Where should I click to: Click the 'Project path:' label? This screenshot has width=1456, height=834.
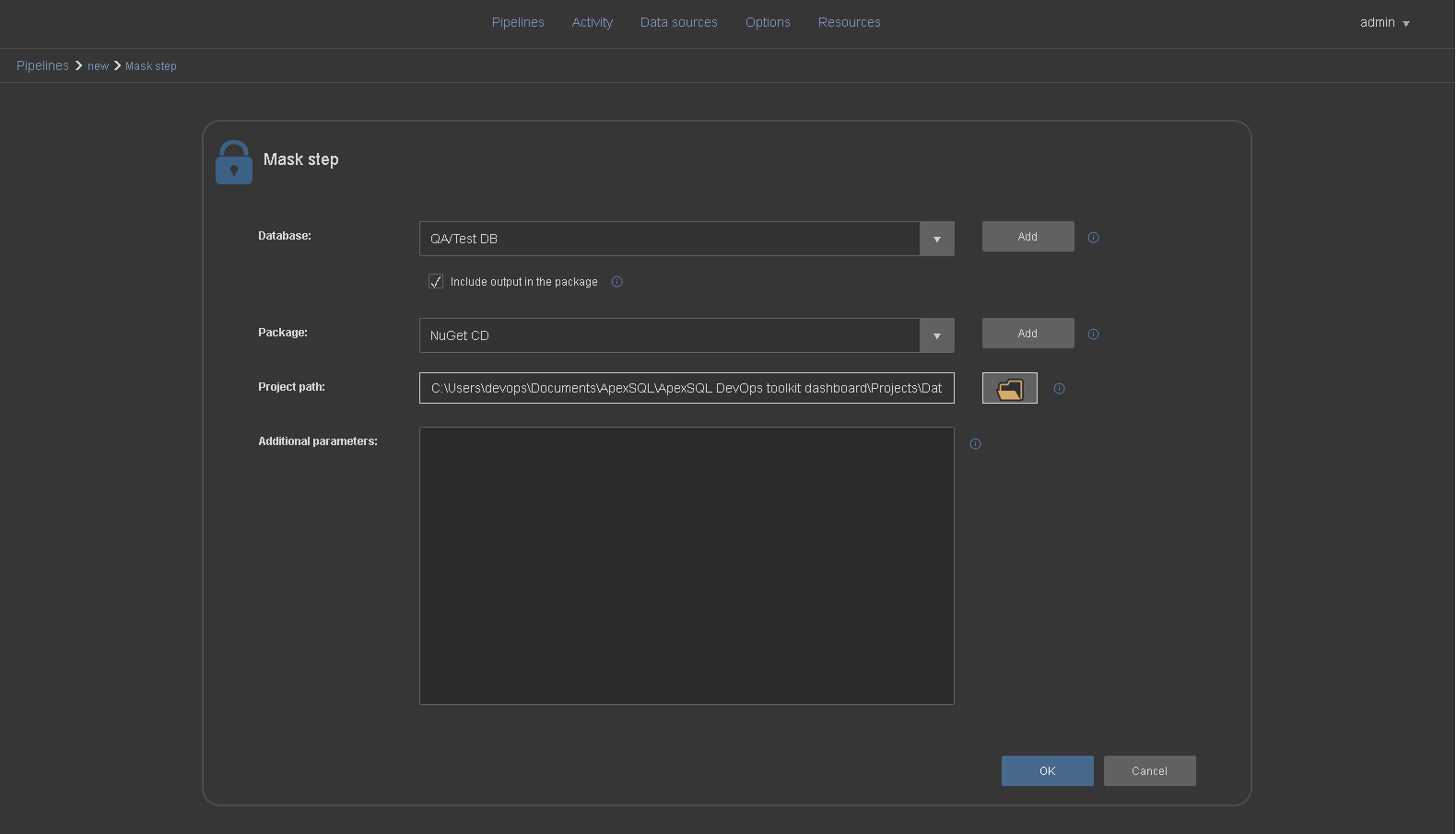pos(291,387)
